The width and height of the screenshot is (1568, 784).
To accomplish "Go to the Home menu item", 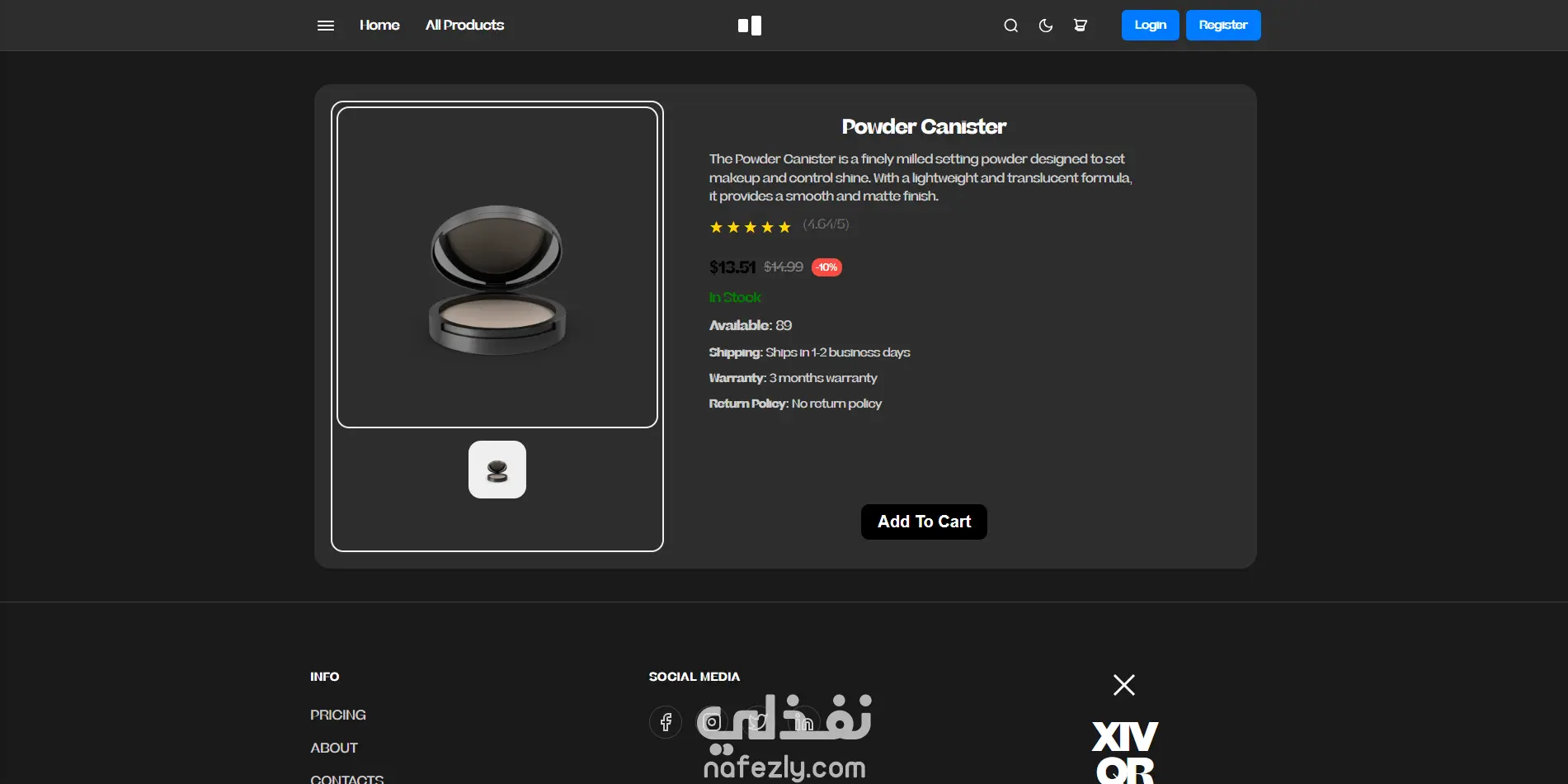I will (379, 26).
